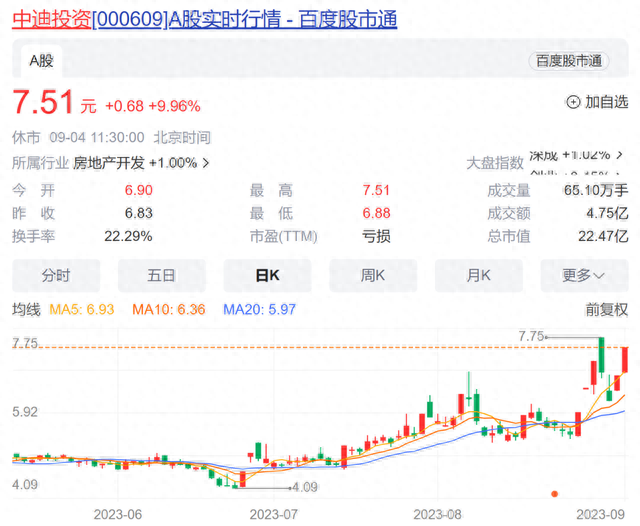
Task: Click the 2023-08 date axis label
Action: tap(437, 515)
